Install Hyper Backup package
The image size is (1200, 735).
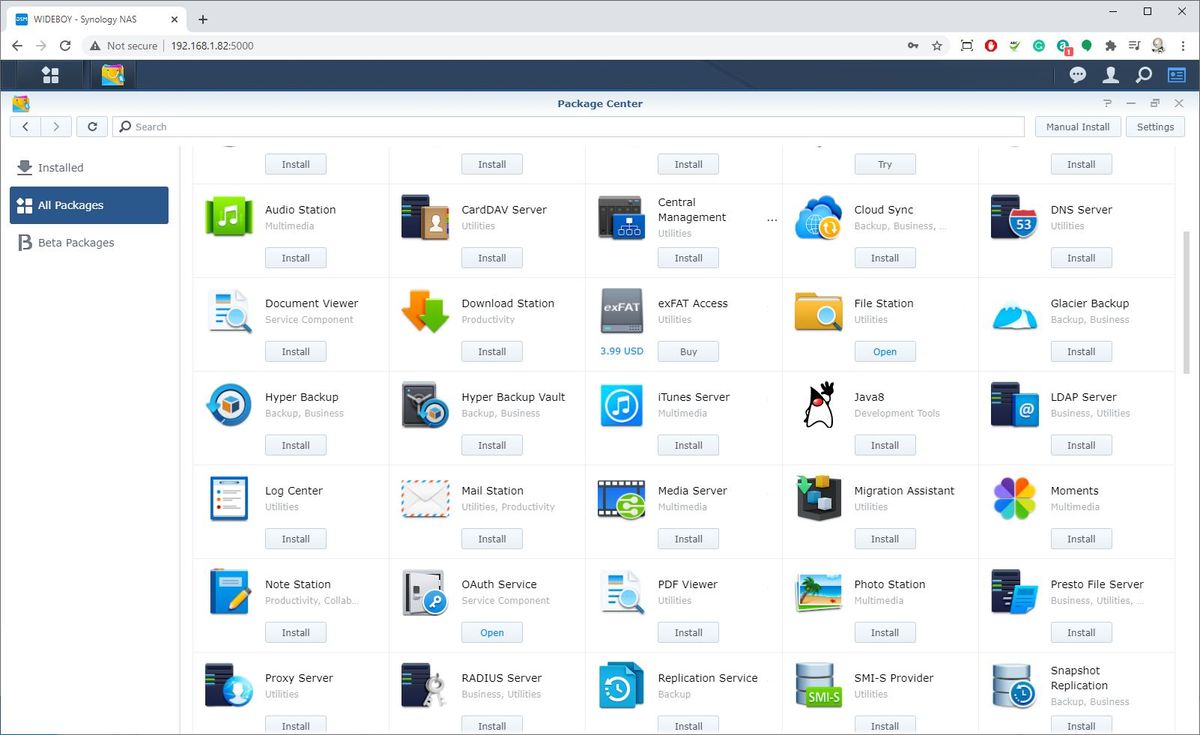click(x=296, y=446)
